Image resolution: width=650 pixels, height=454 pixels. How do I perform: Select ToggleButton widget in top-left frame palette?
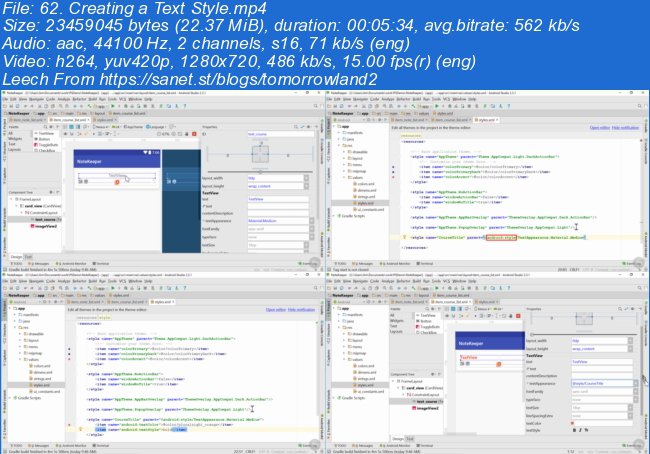47,145
